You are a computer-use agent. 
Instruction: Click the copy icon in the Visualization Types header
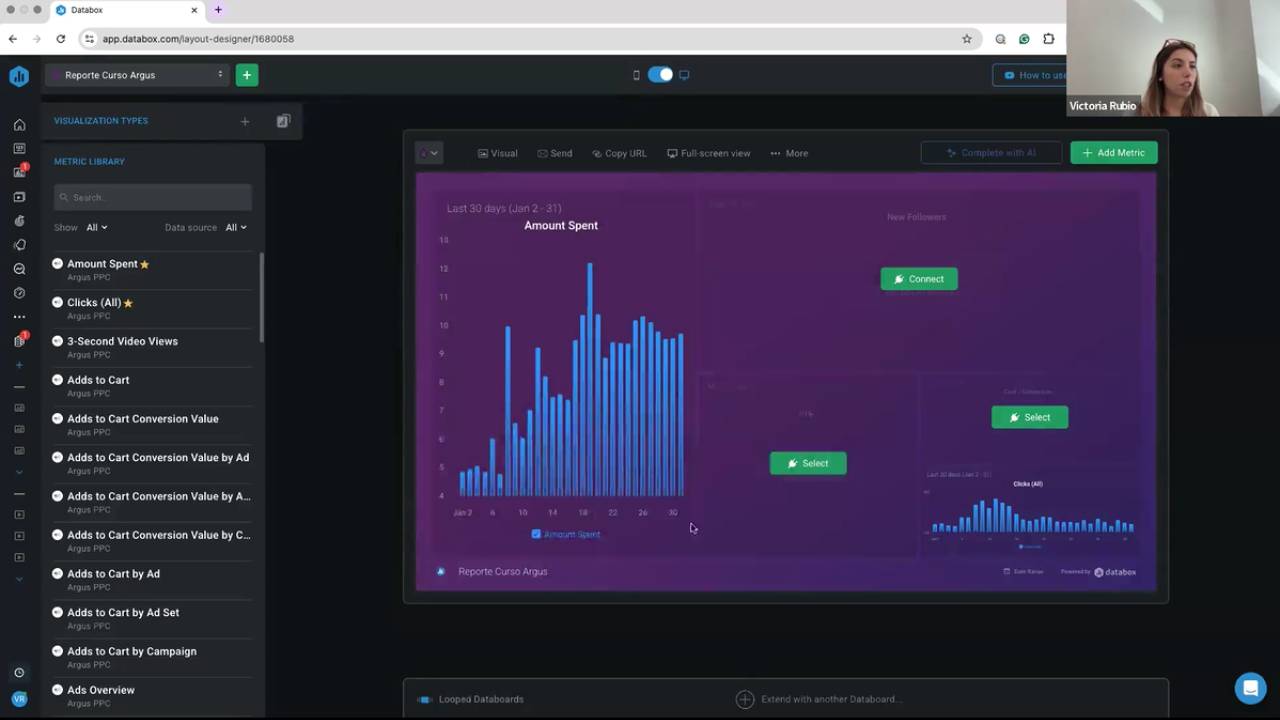pos(283,121)
